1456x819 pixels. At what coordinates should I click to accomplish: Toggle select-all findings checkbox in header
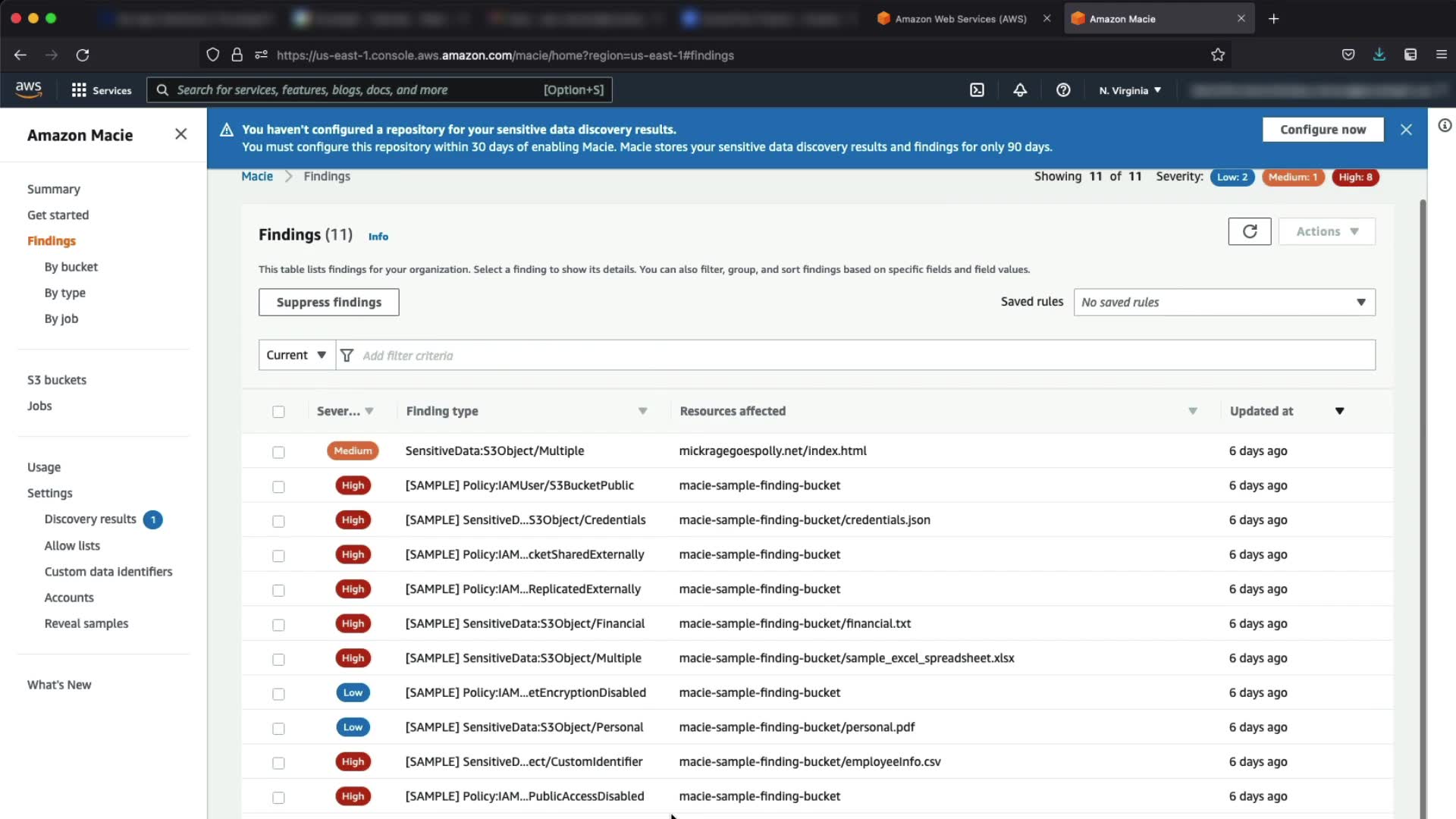point(278,412)
